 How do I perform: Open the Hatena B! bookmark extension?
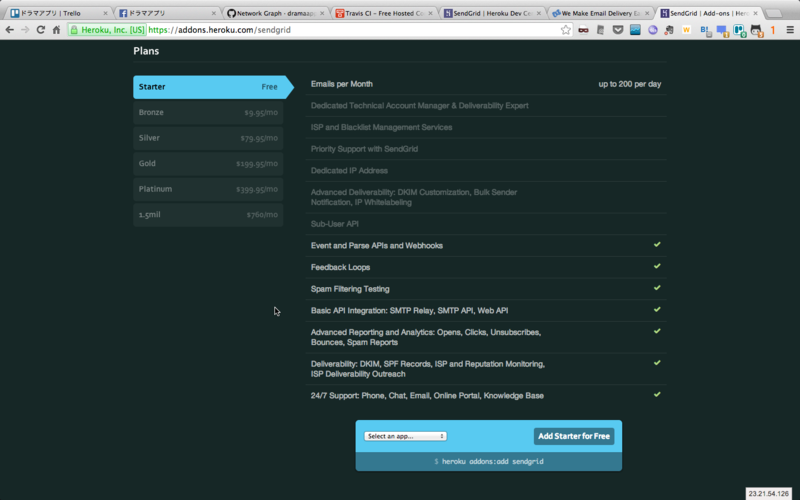coord(705,31)
